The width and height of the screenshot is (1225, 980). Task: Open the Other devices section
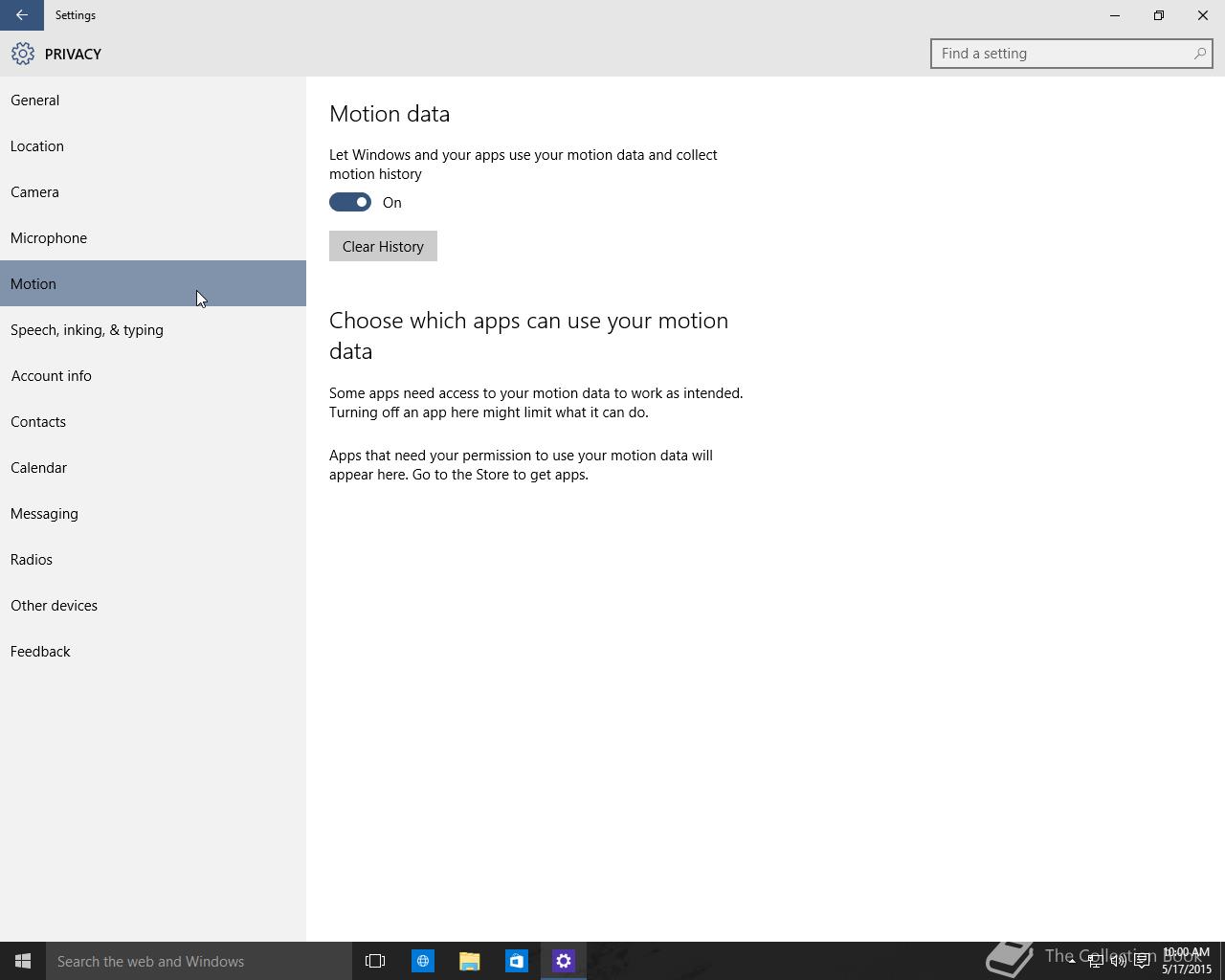coord(153,605)
